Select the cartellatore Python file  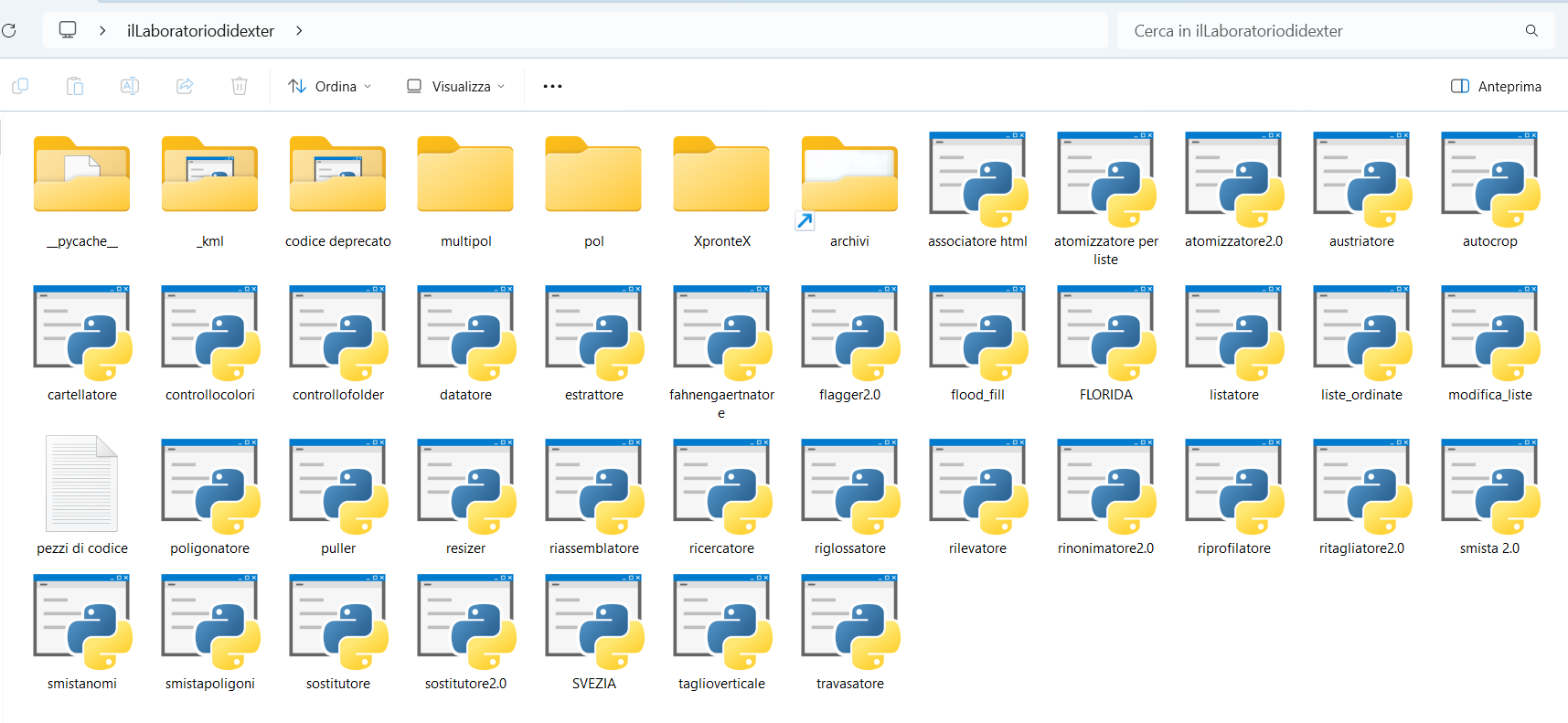point(82,346)
